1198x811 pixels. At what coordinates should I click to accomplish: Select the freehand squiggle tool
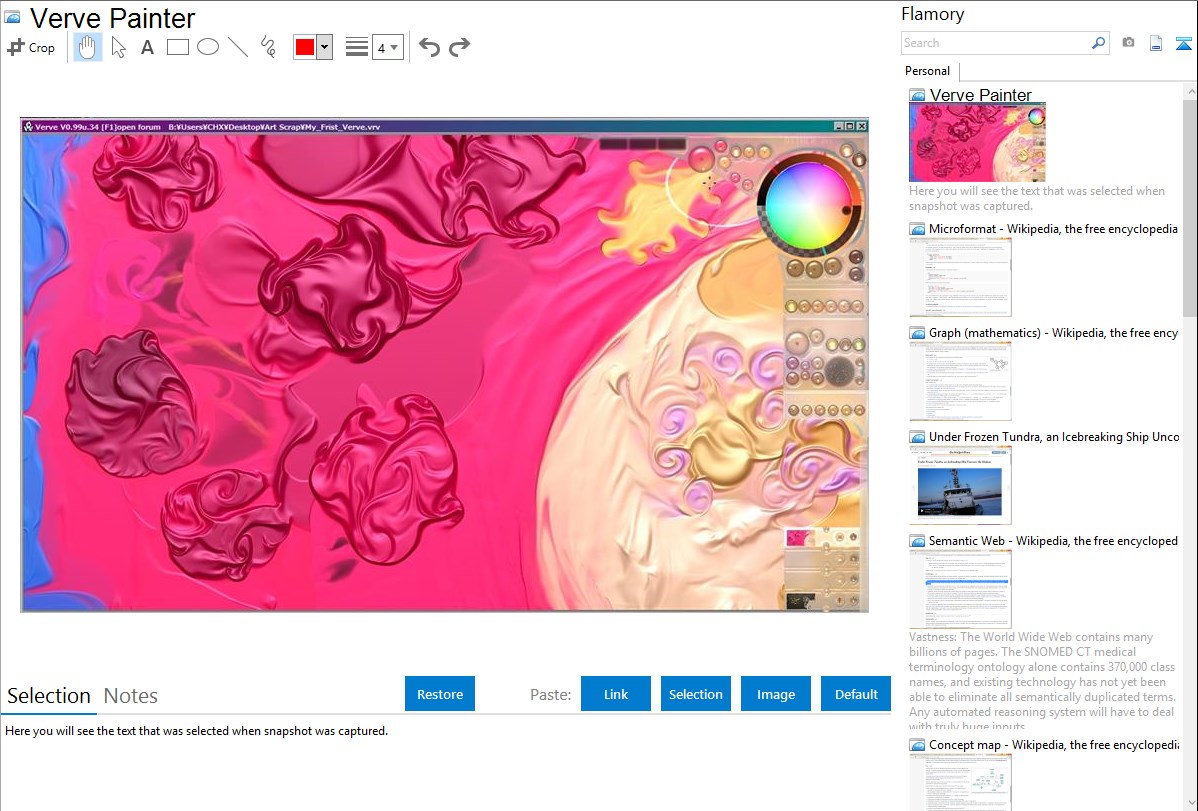click(268, 47)
